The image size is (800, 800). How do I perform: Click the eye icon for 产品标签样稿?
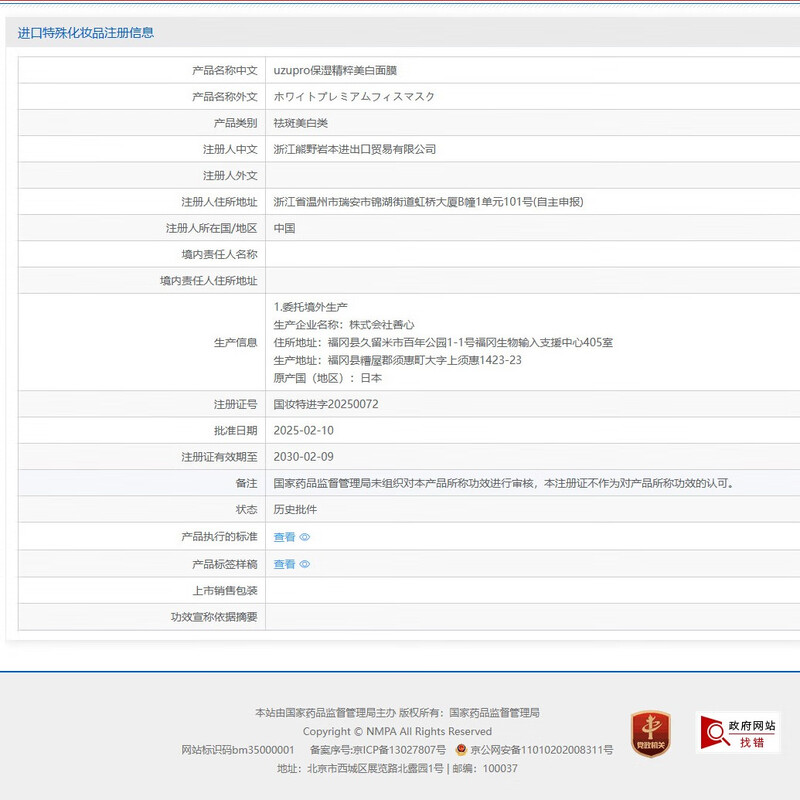[x=305, y=564]
